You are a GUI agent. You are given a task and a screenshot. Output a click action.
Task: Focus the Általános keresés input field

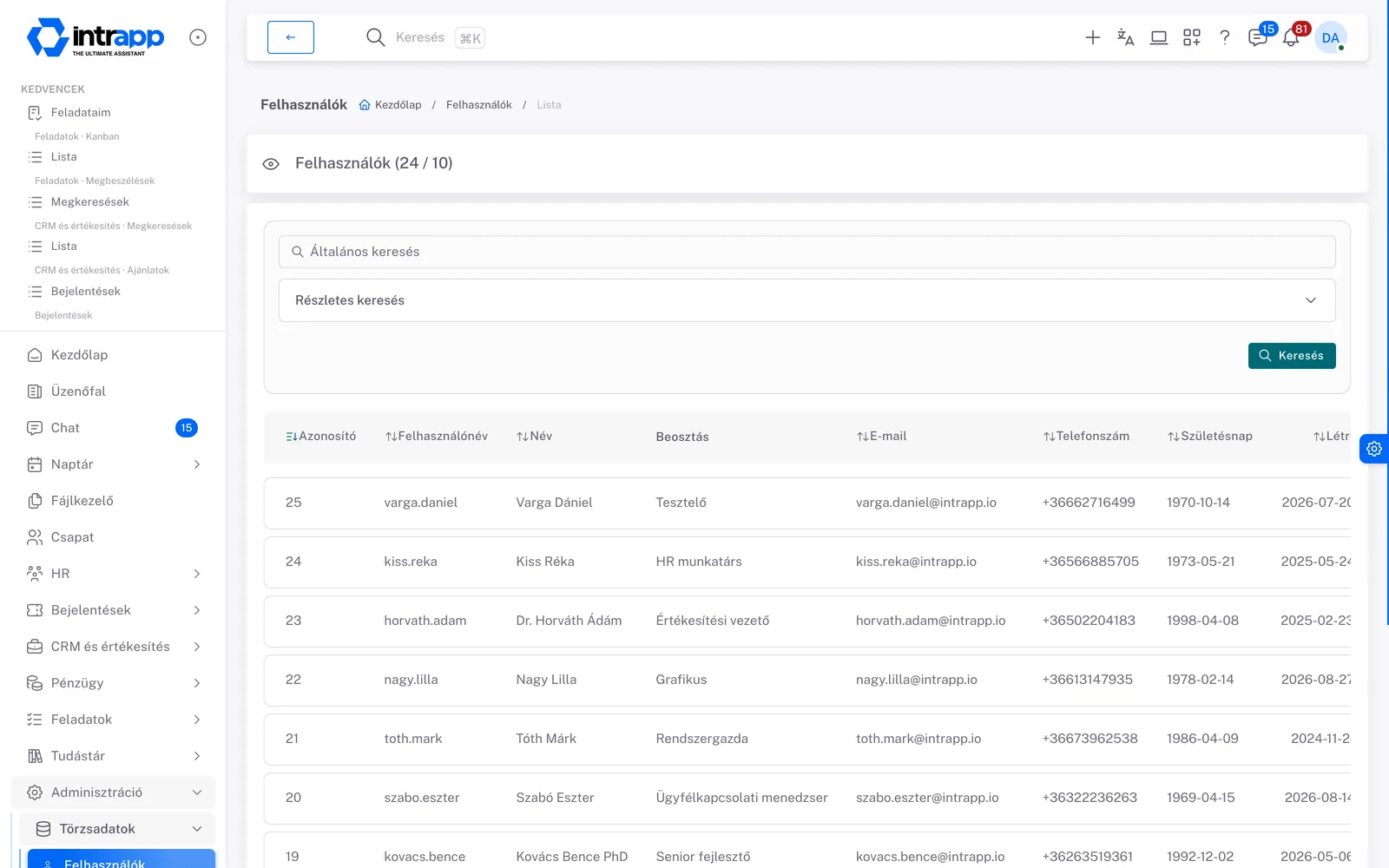pyautogui.click(x=807, y=252)
